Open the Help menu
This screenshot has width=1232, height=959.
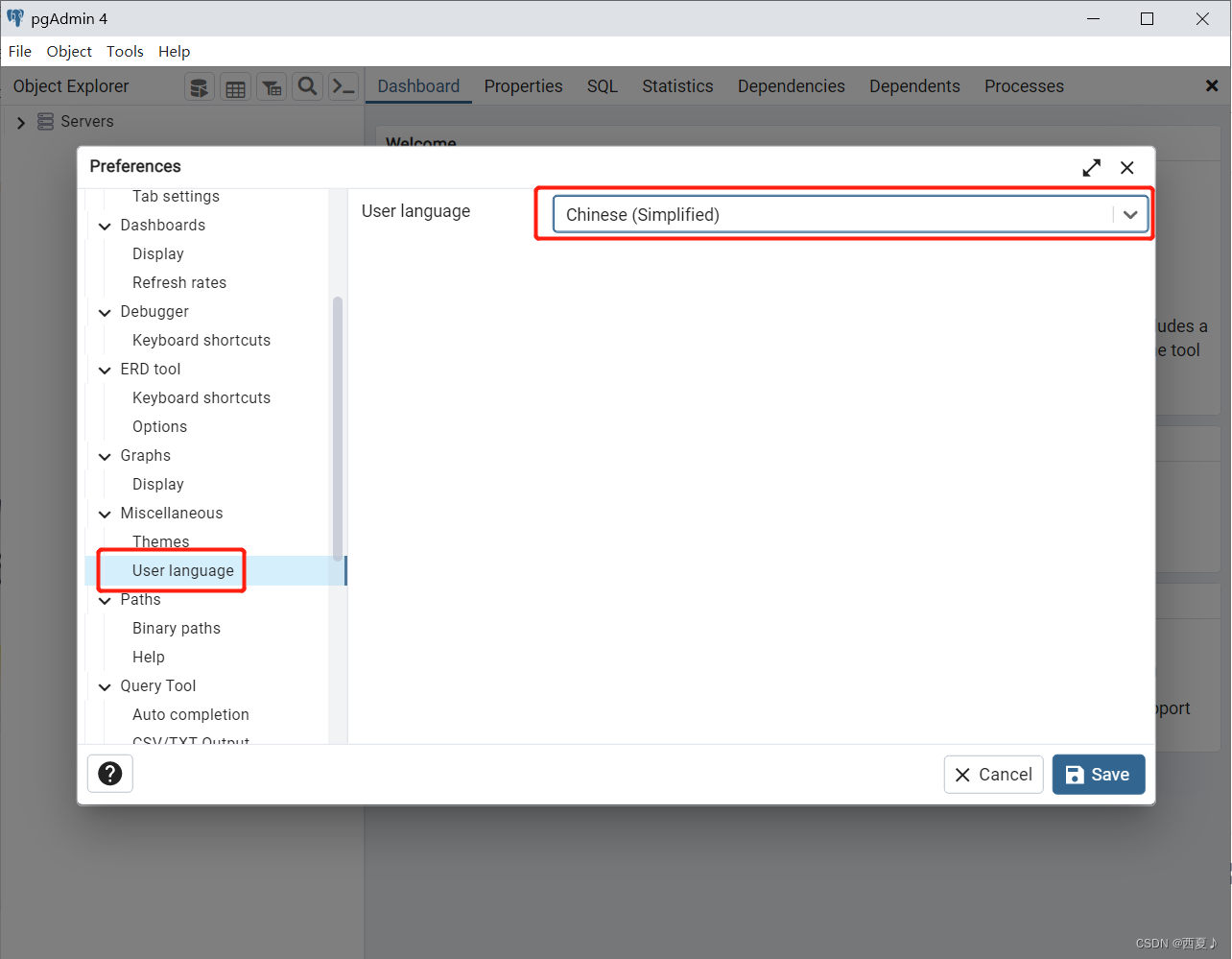[x=174, y=52]
